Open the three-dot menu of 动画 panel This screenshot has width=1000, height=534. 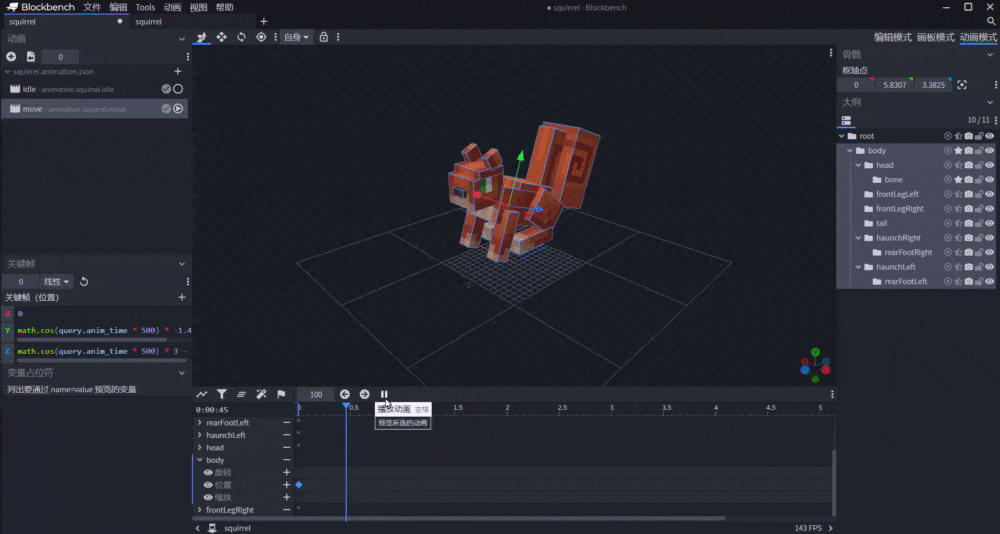point(188,57)
